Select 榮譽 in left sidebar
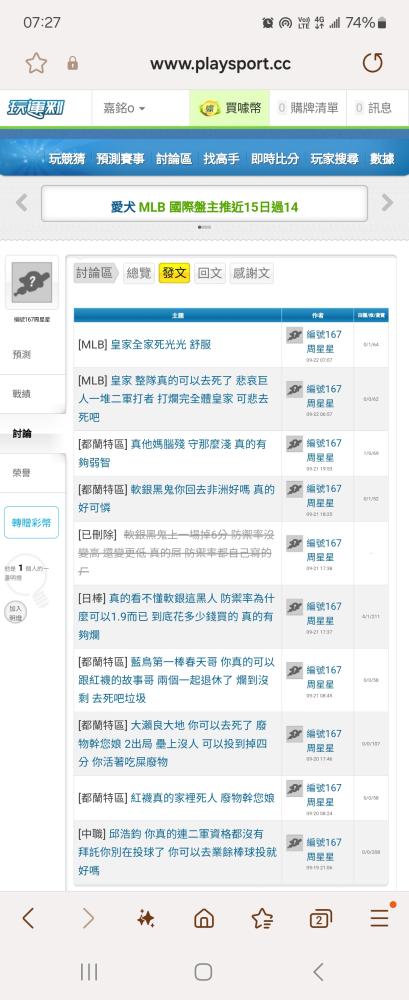Viewport: 409px width, 1000px height. click(22, 473)
